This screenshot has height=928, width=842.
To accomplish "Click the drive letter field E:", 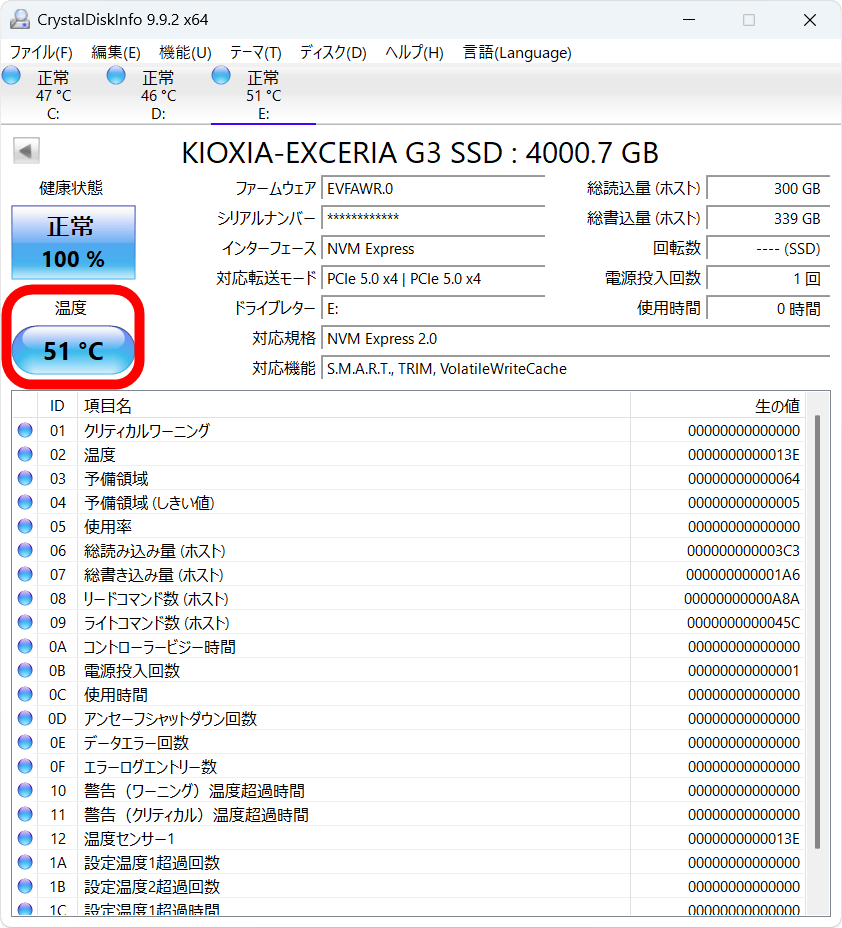I will [x=433, y=309].
